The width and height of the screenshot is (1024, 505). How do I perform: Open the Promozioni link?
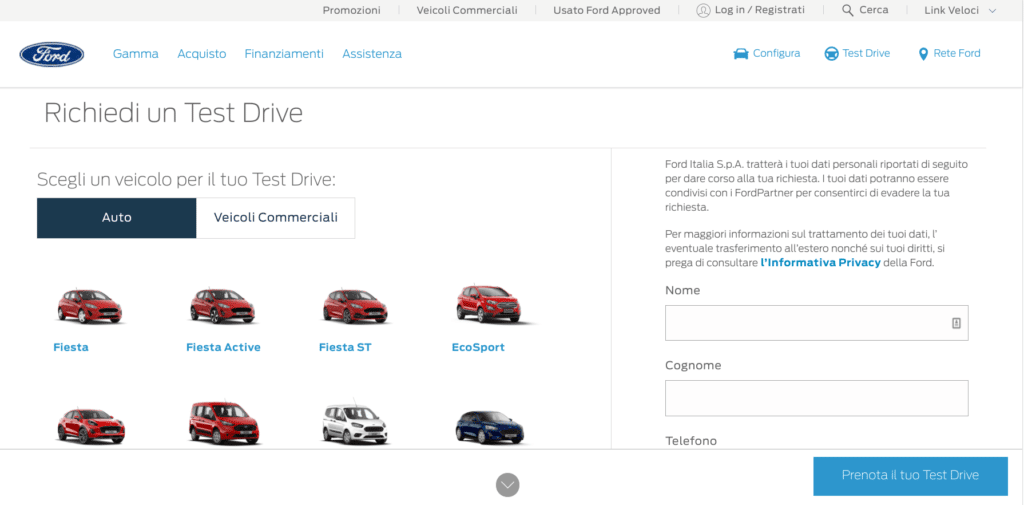(351, 10)
